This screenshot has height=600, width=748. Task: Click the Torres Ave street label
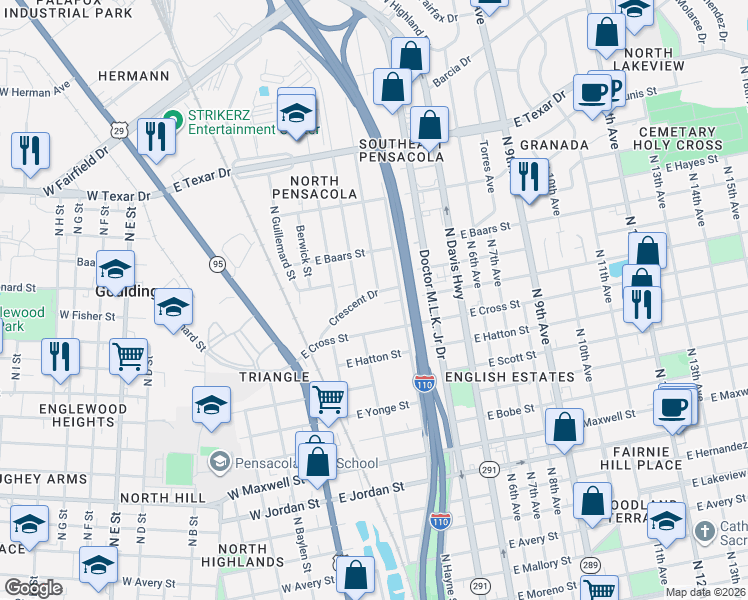pos(487,166)
